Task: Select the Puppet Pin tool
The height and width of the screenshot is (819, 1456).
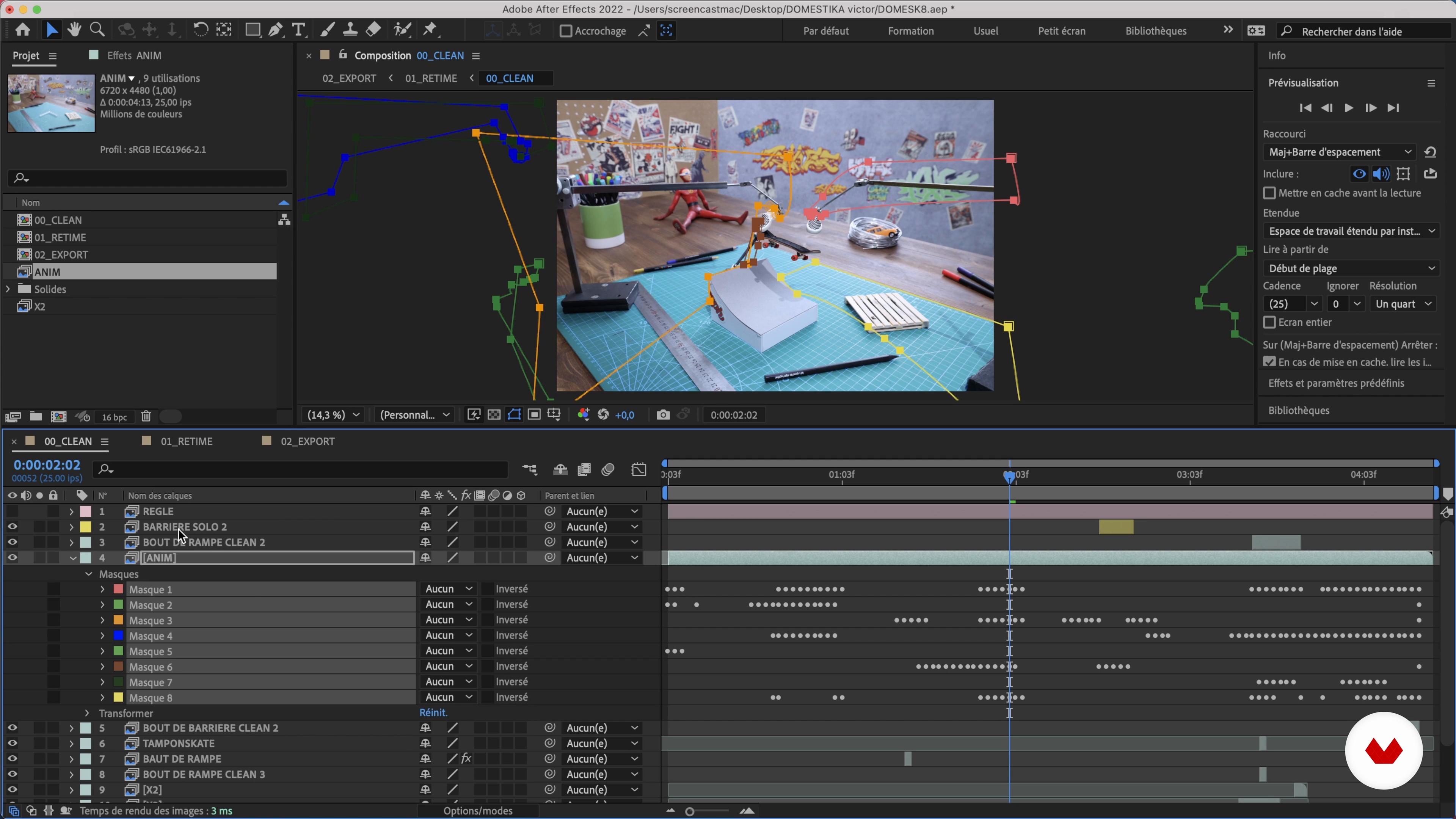Action: 431,30
